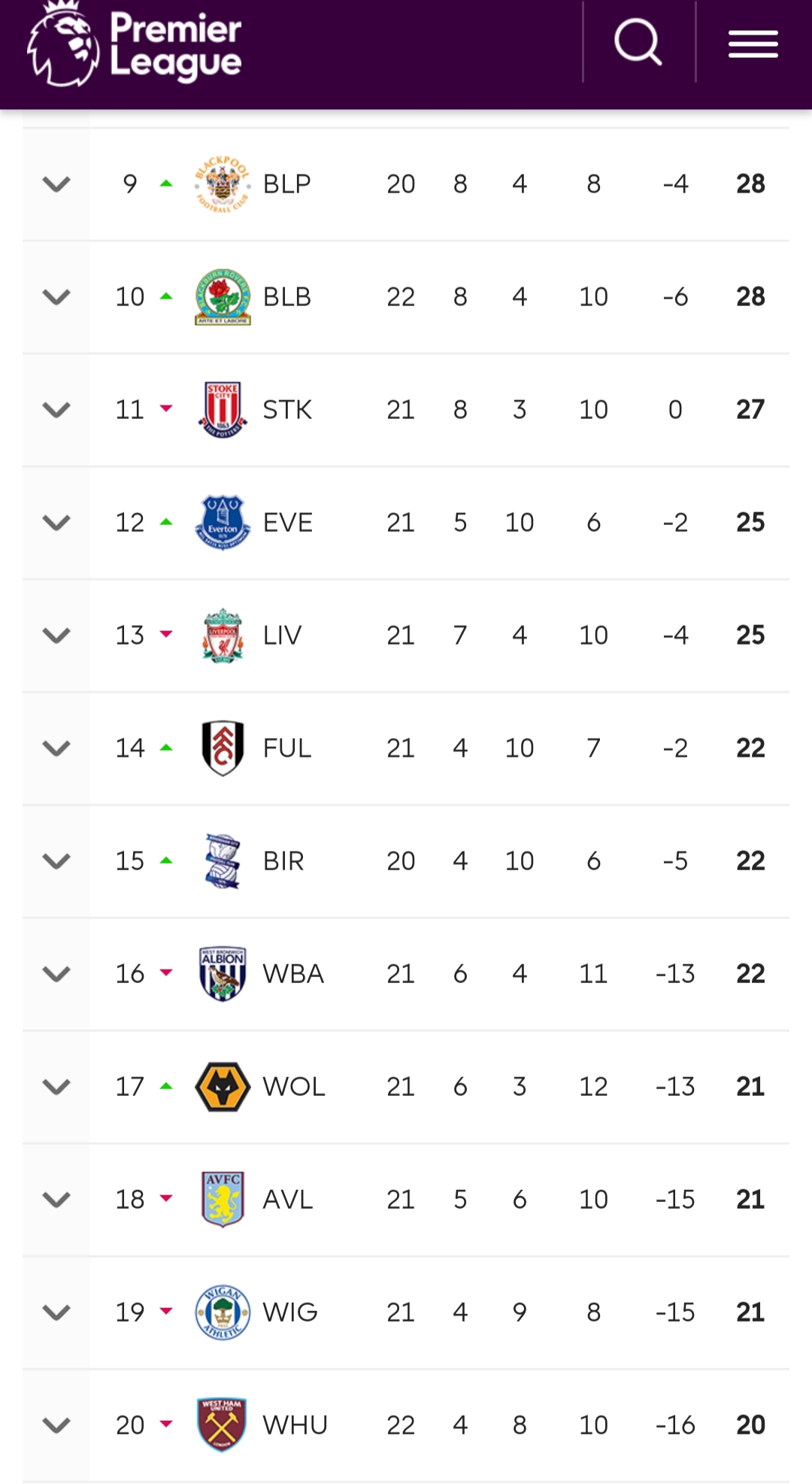Expand the STK row chevron
The image size is (812, 1484).
point(56,410)
